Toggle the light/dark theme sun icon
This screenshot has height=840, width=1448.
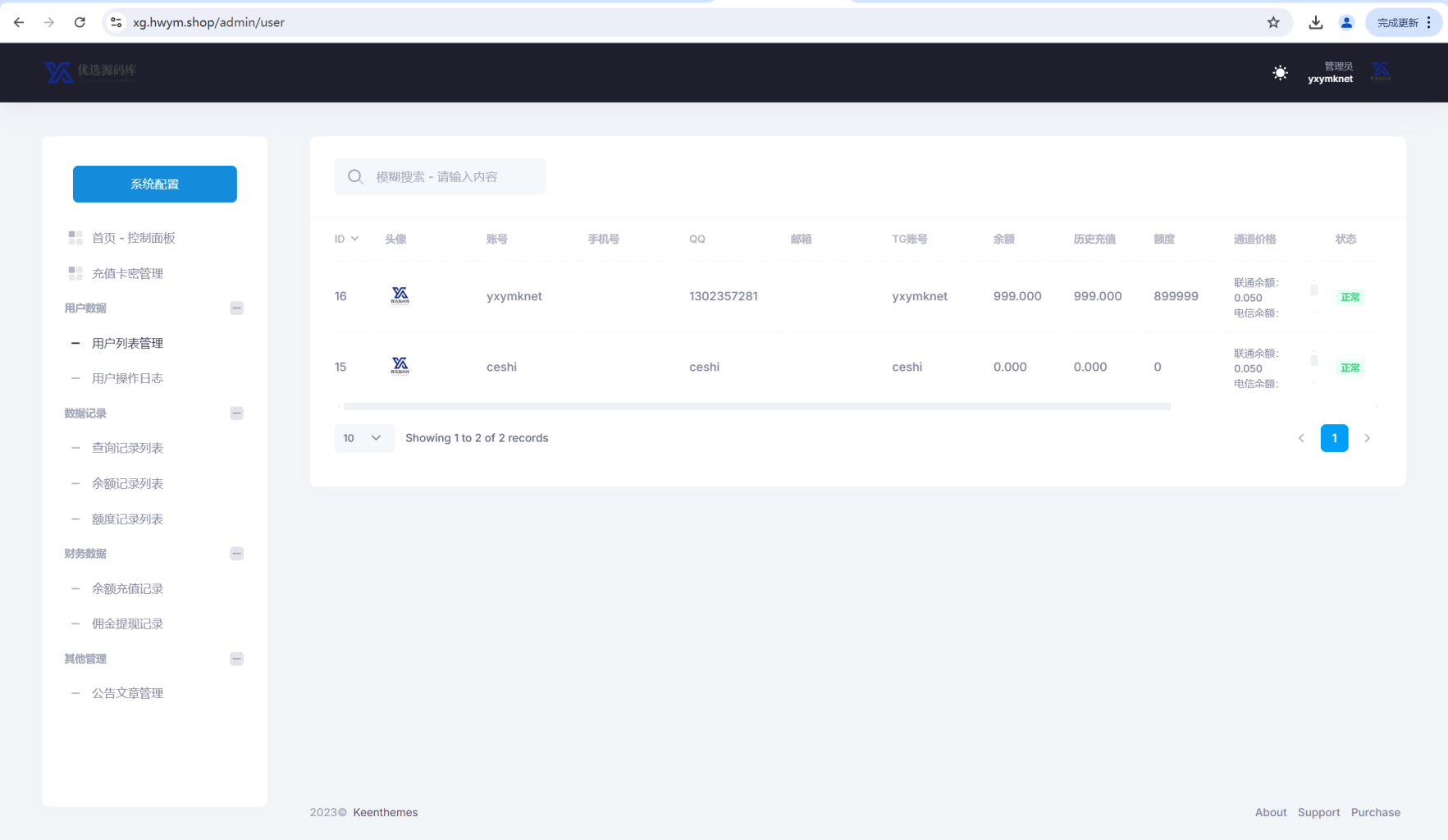1280,73
